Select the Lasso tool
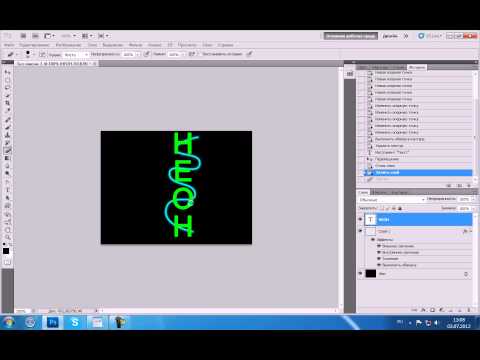480x360 pixels. click(7, 88)
